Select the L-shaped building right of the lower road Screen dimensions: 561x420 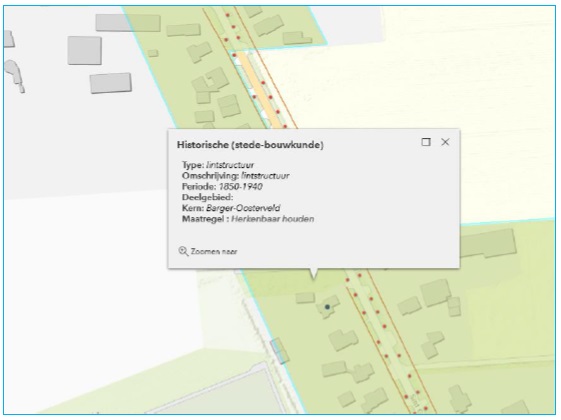[x=432, y=344]
